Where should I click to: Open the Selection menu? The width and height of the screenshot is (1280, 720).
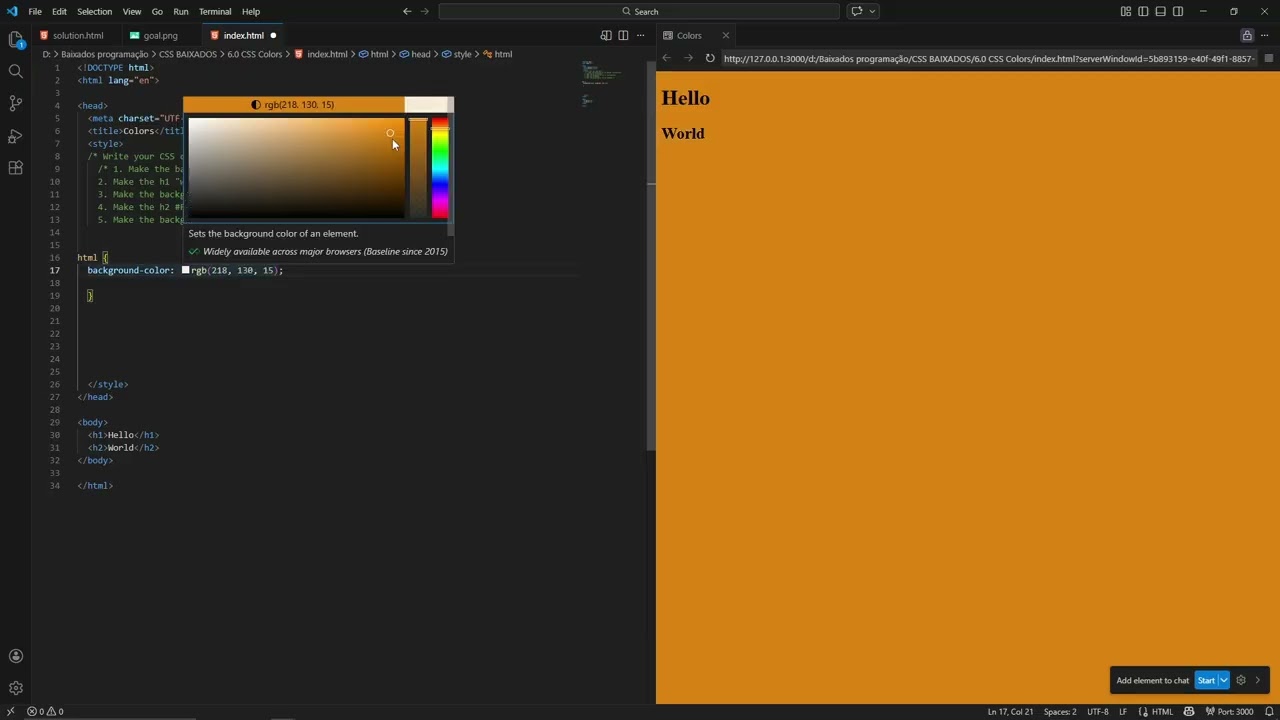click(94, 12)
